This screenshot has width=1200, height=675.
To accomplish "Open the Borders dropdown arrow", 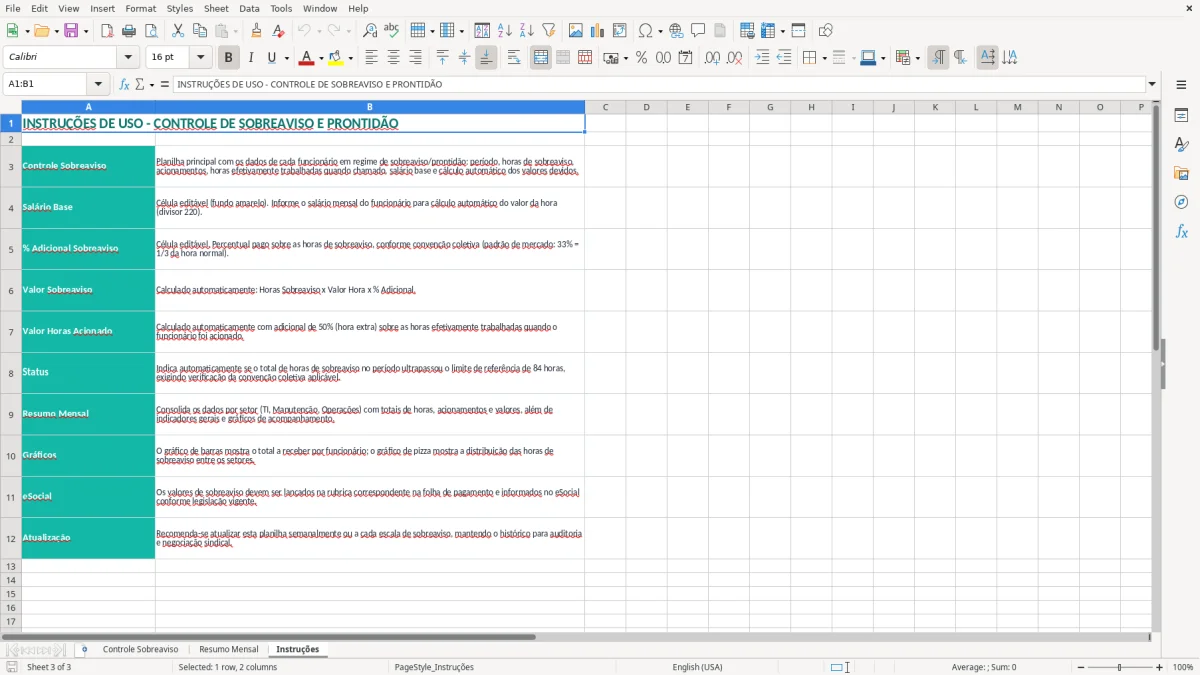I will [823, 58].
